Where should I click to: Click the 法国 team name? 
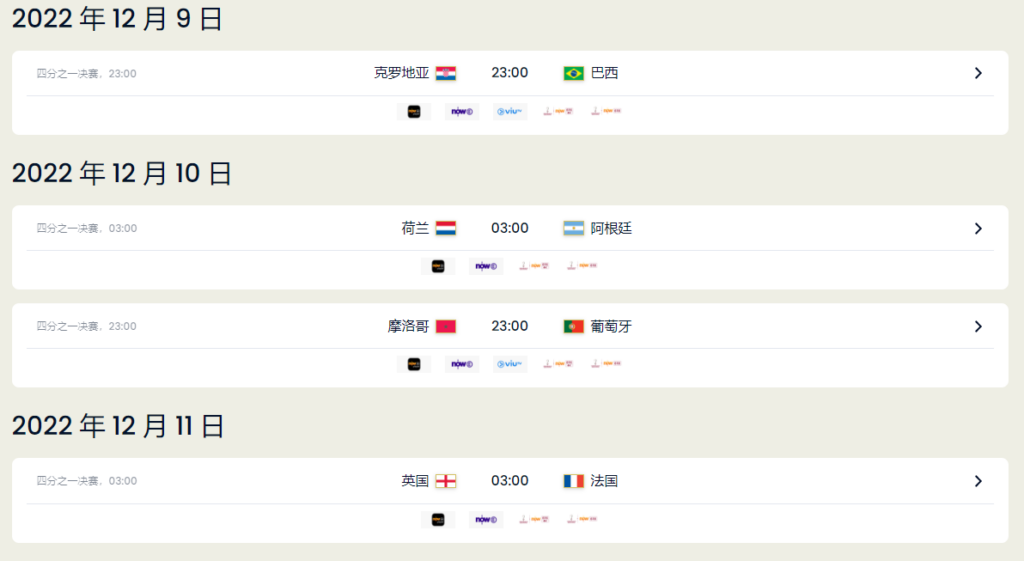(604, 481)
